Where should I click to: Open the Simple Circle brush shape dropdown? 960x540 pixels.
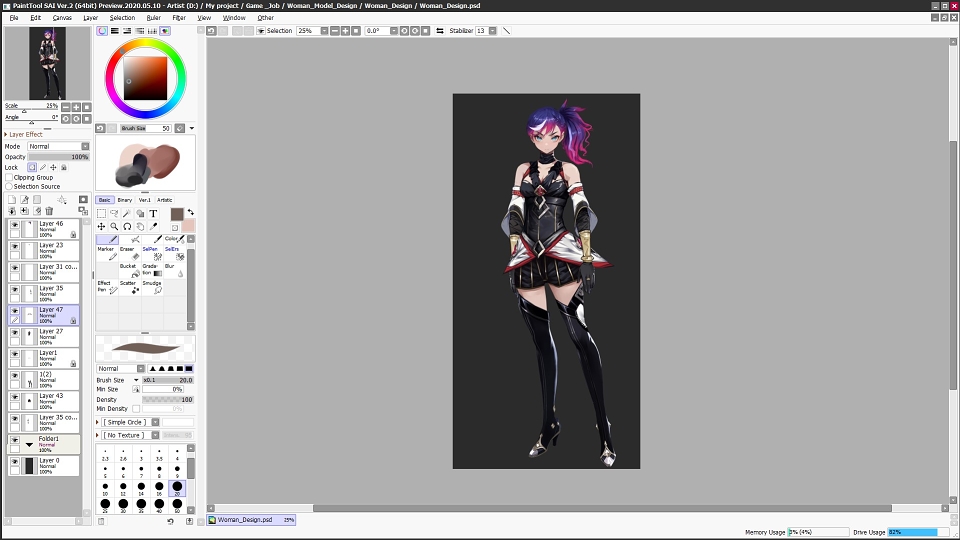pyautogui.click(x=130, y=422)
